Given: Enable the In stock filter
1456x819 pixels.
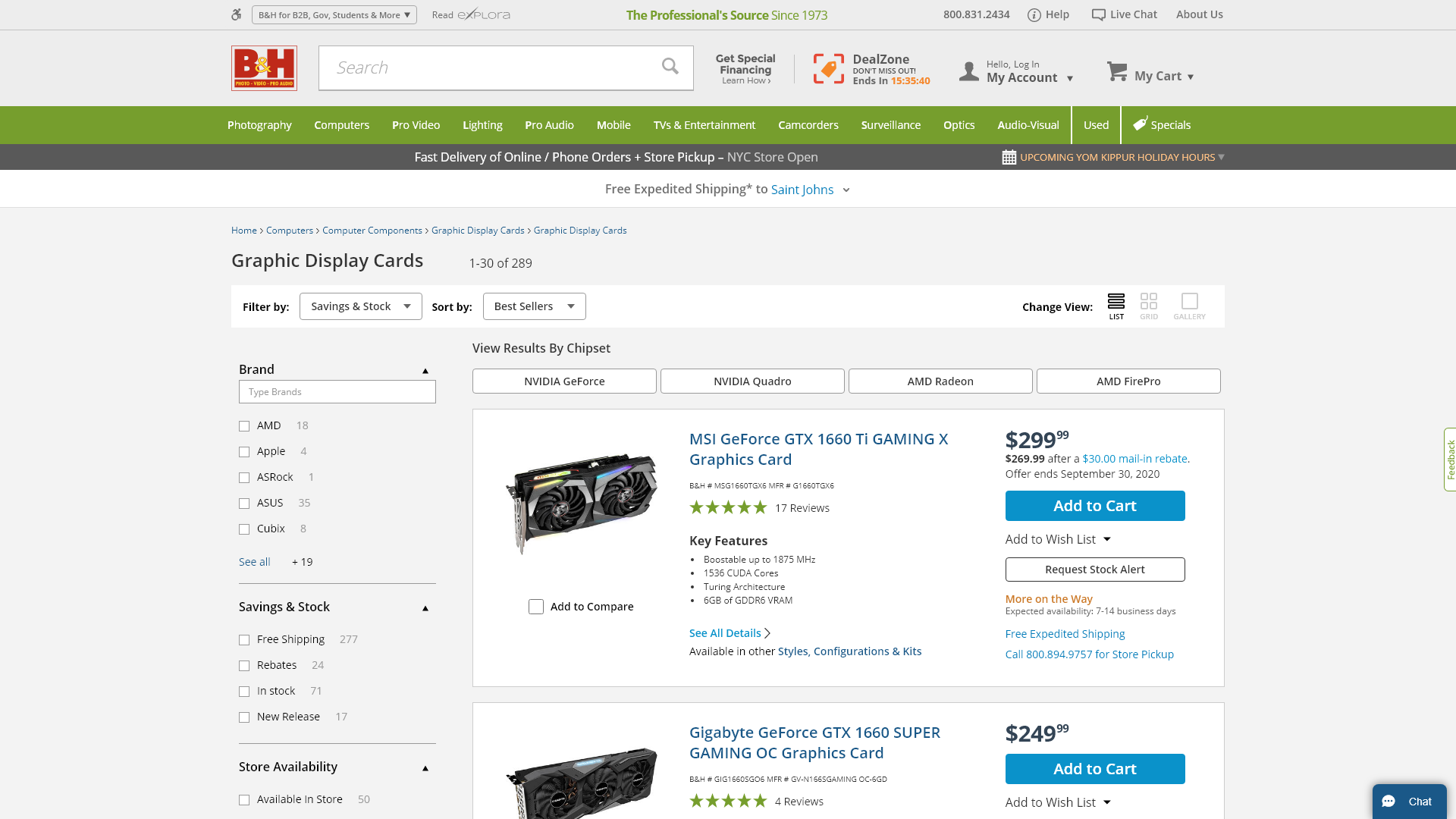Looking at the screenshot, I should coord(244,692).
